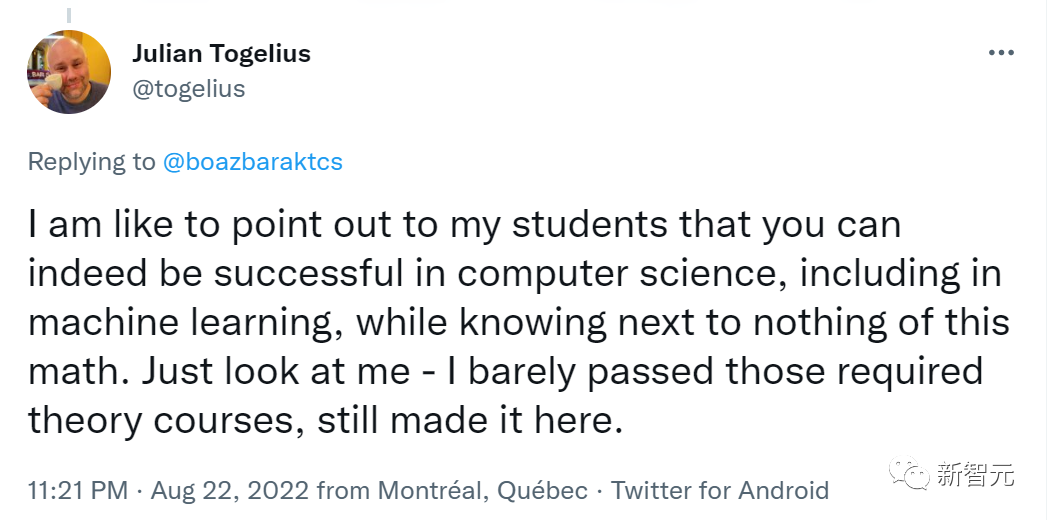Click the phrase "Just look at me"

tap(275, 371)
